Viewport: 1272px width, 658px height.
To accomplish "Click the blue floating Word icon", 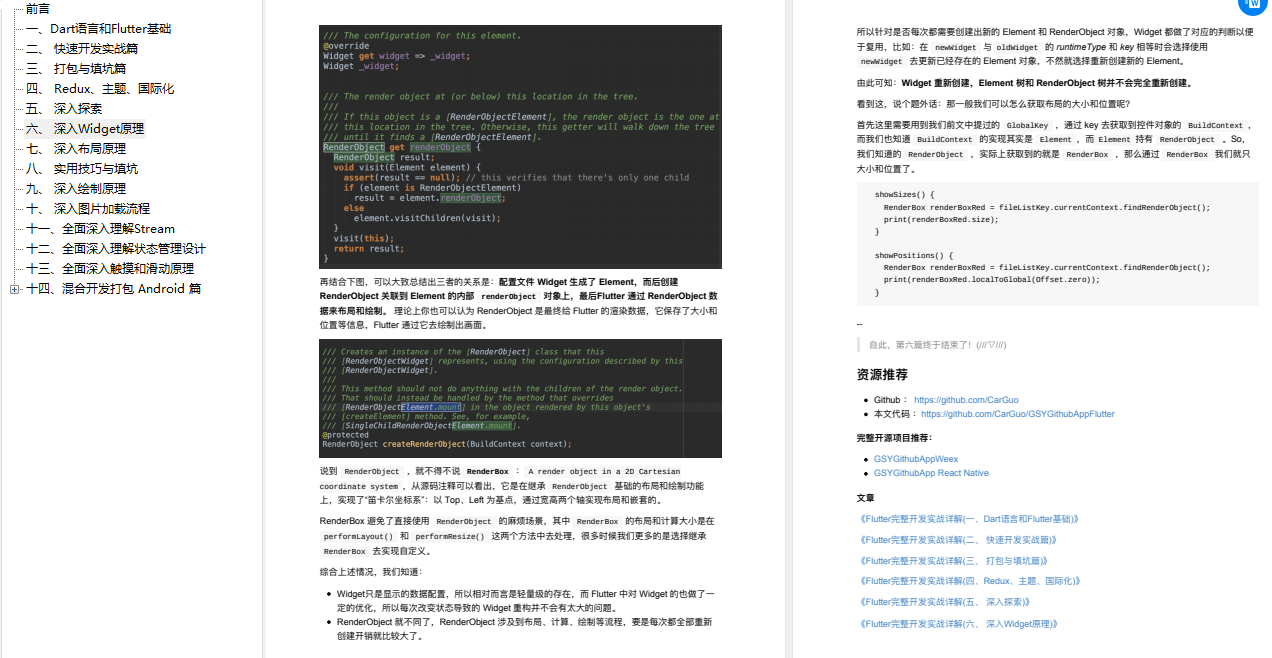I will tap(1253, 4).
